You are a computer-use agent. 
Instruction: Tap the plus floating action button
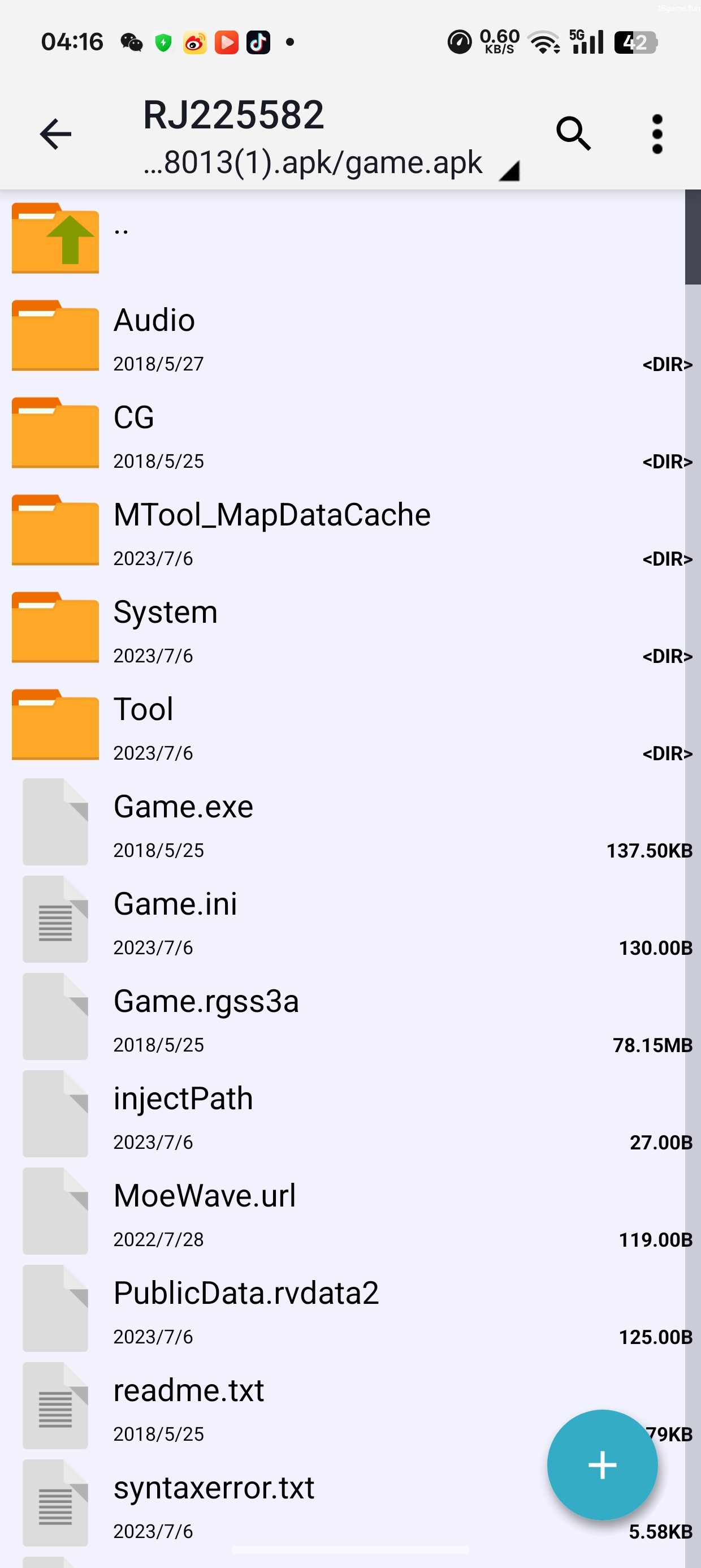(602, 1464)
